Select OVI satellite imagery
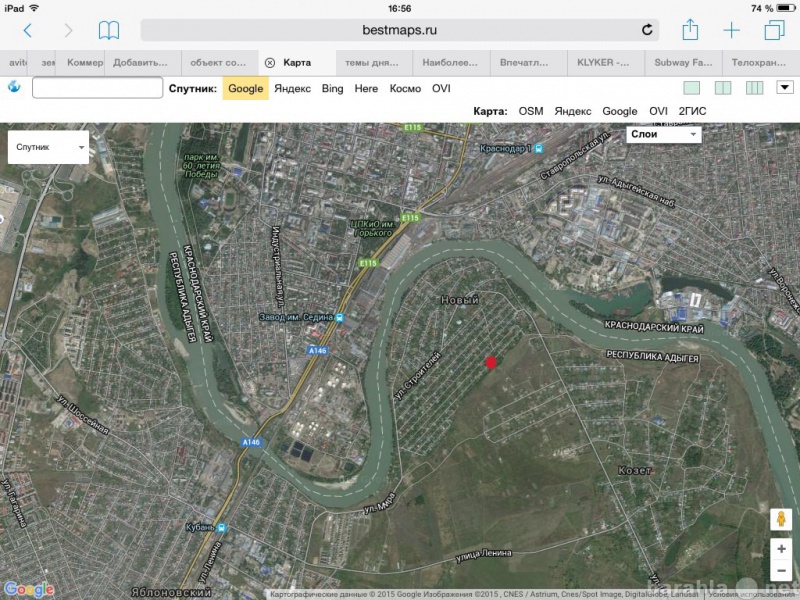Viewport: 800px width, 600px height. click(441, 89)
